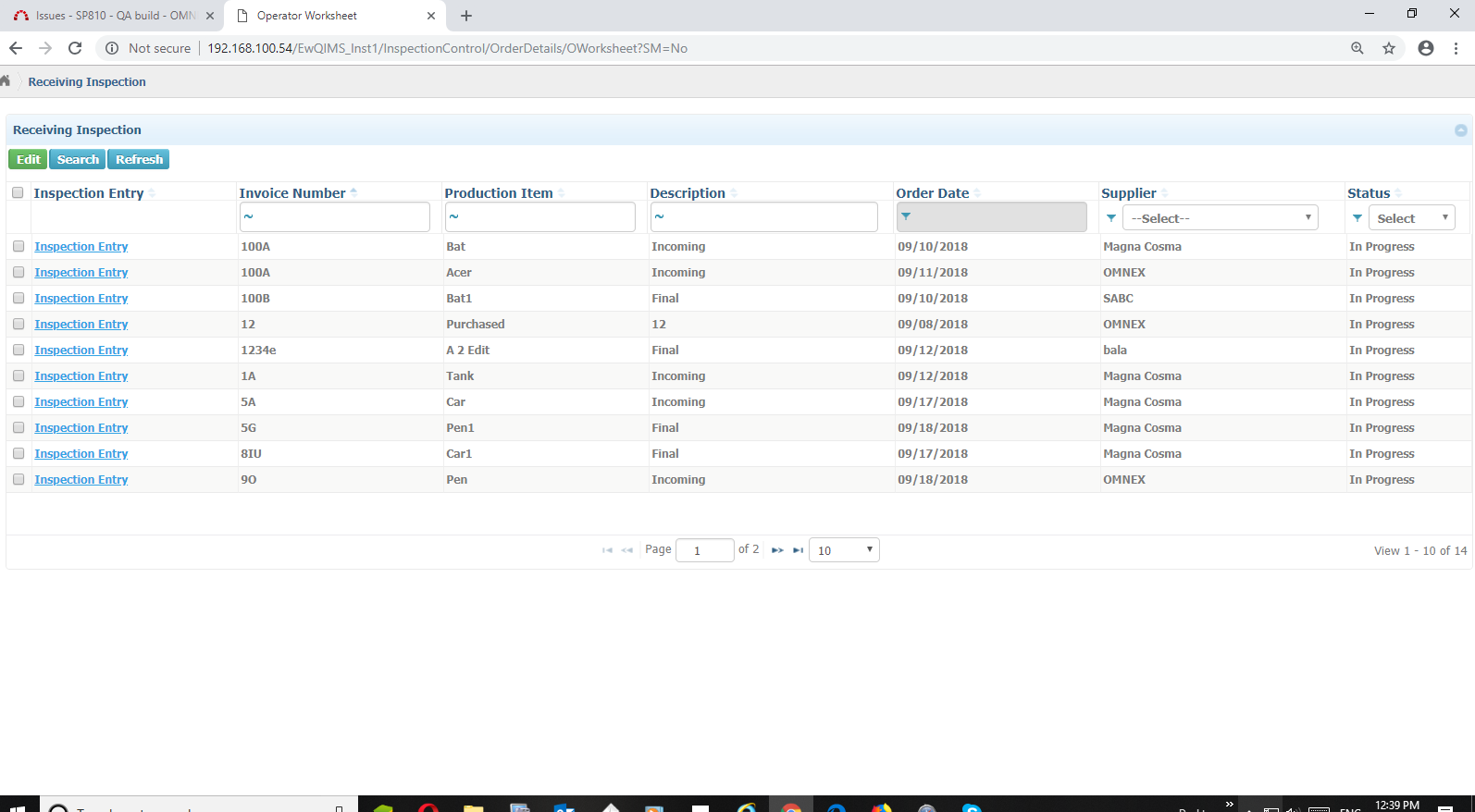Open the Status Select dropdown
Viewport: 1475px width, 812px height.
click(1412, 218)
